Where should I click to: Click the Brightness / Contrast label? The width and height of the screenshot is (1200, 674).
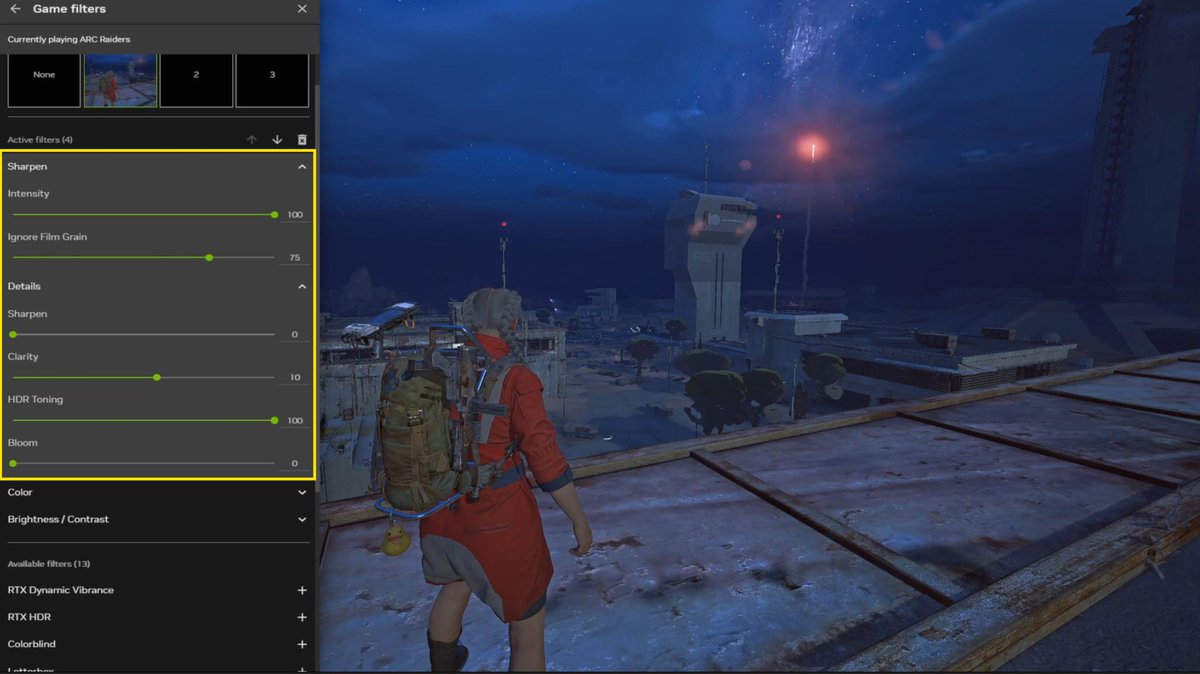tap(58, 519)
